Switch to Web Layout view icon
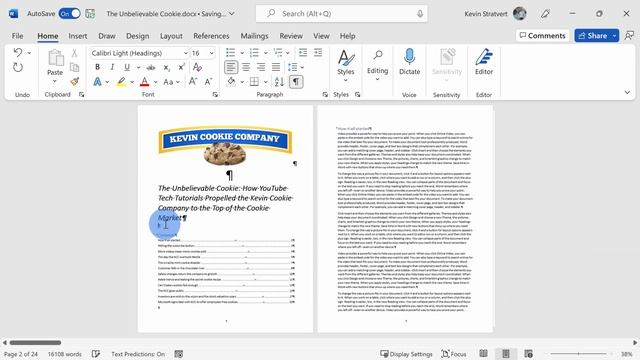Viewport: 640px width, 360px height. [528, 353]
